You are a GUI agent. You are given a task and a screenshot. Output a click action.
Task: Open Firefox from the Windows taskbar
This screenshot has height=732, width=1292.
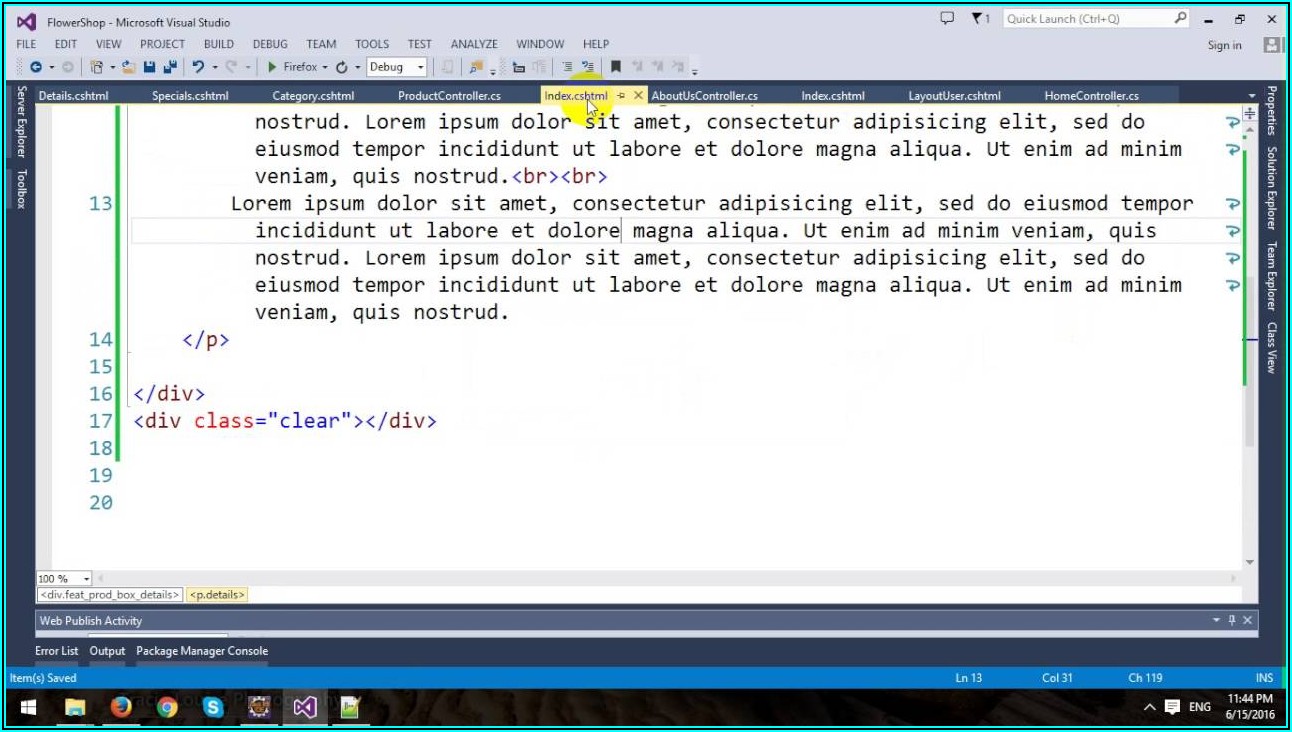pyautogui.click(x=122, y=708)
